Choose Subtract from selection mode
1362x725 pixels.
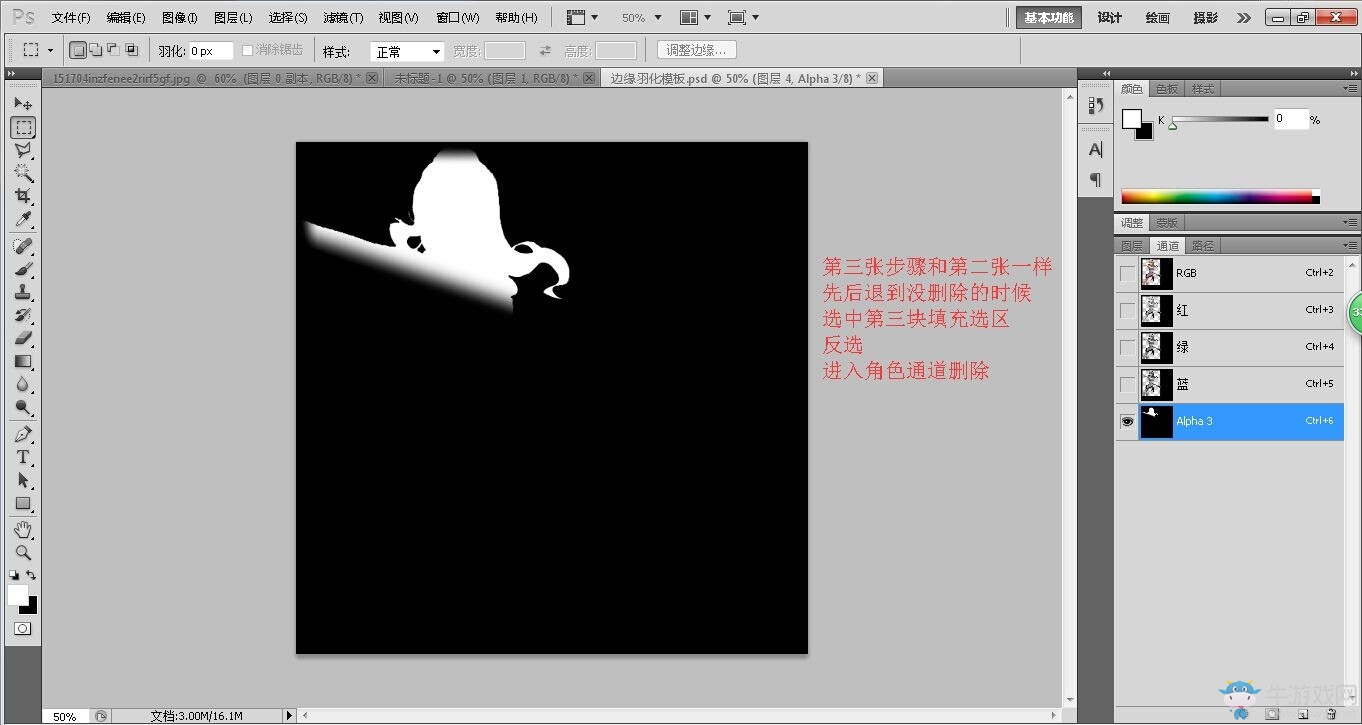112,50
